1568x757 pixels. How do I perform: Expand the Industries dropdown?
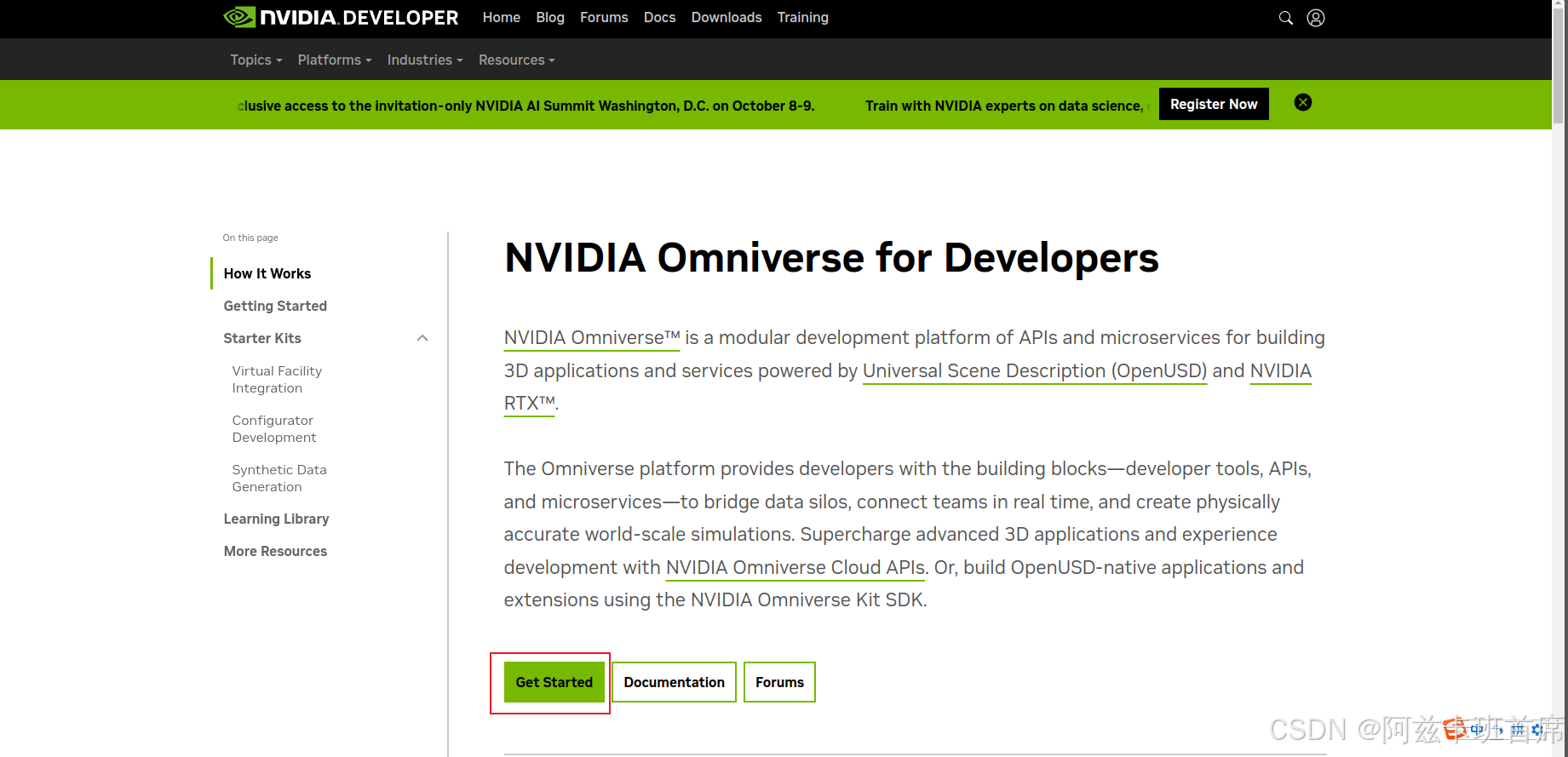[424, 60]
